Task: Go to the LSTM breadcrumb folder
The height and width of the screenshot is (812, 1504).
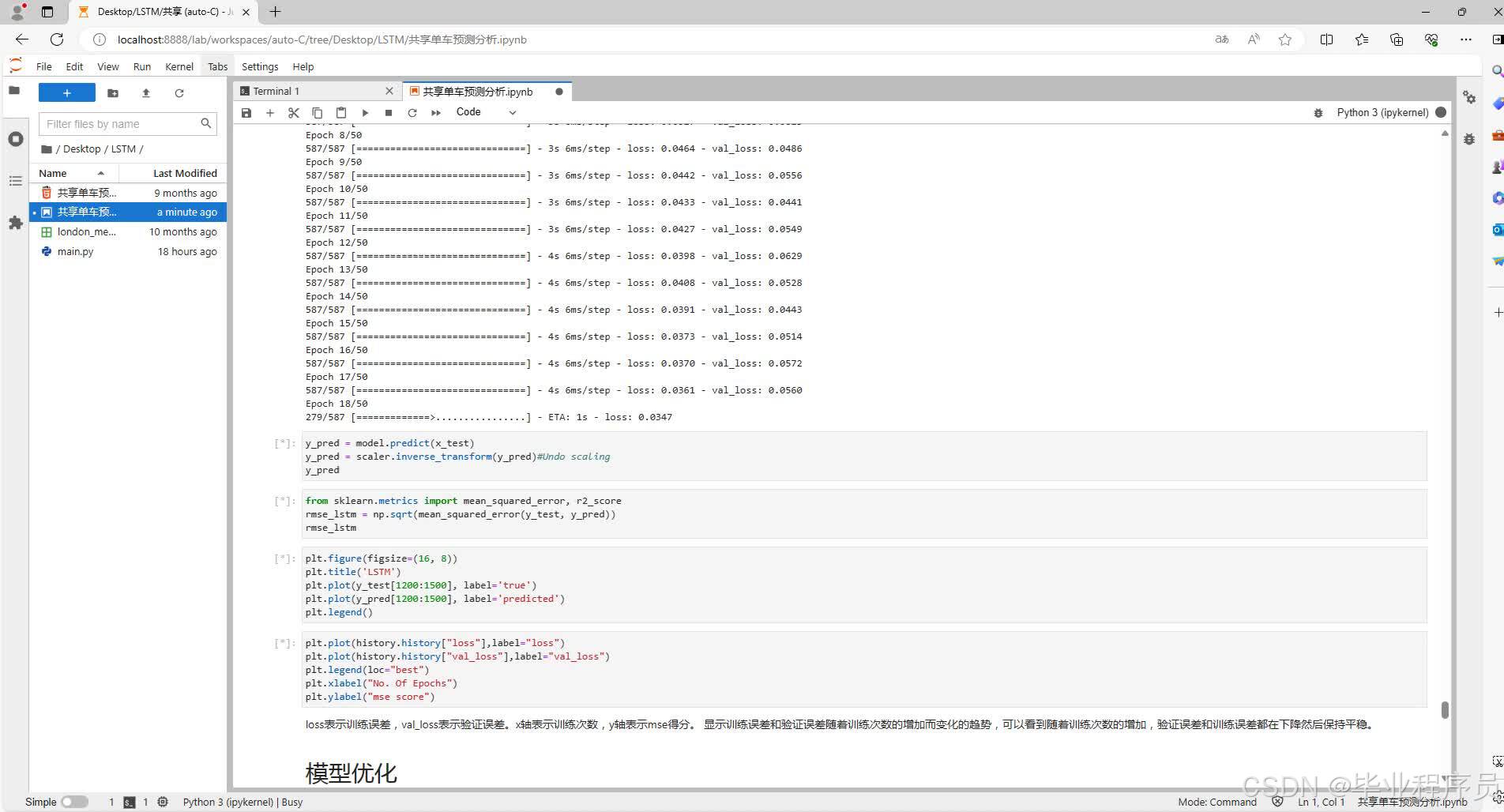Action: [123, 148]
